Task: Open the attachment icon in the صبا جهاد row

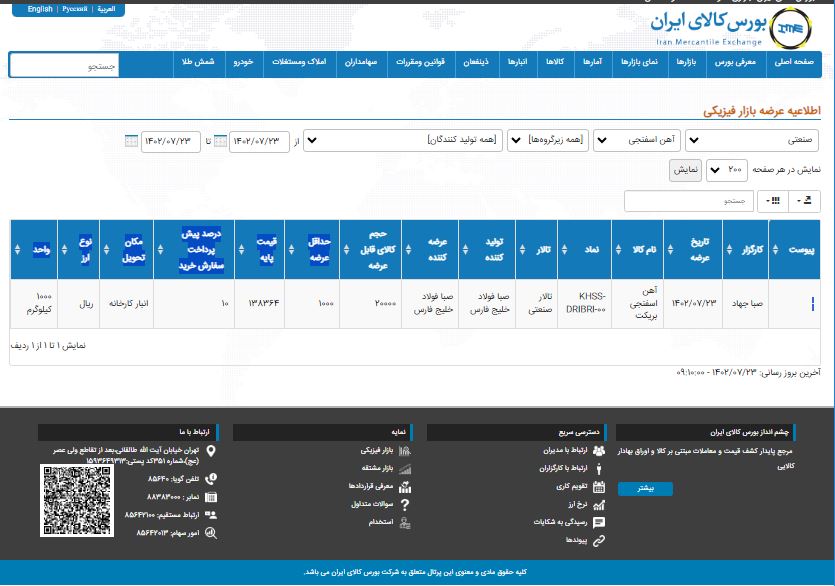Action: [813, 304]
